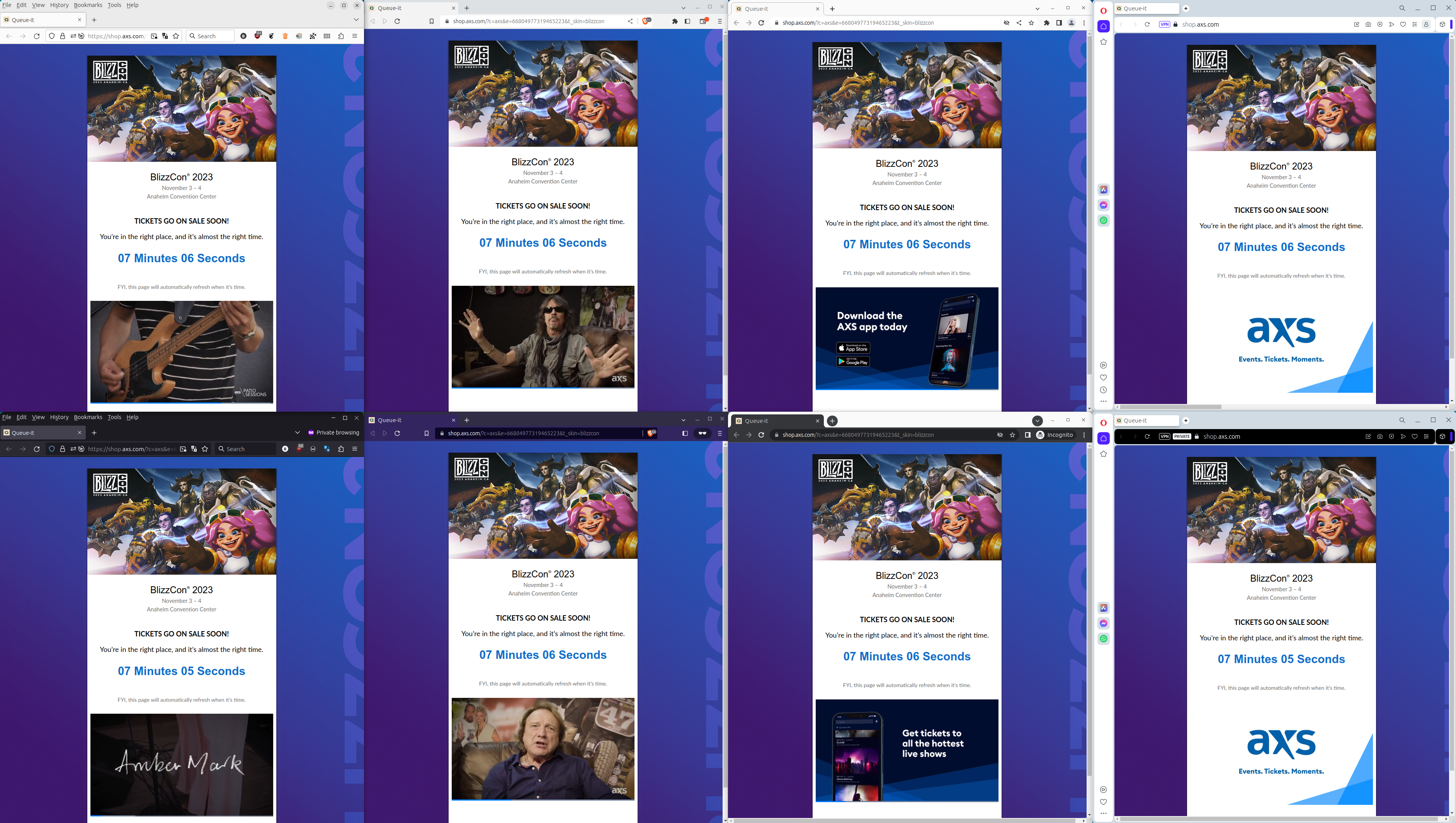Open tab search chevron in regular Chrome window

coord(1037,8)
